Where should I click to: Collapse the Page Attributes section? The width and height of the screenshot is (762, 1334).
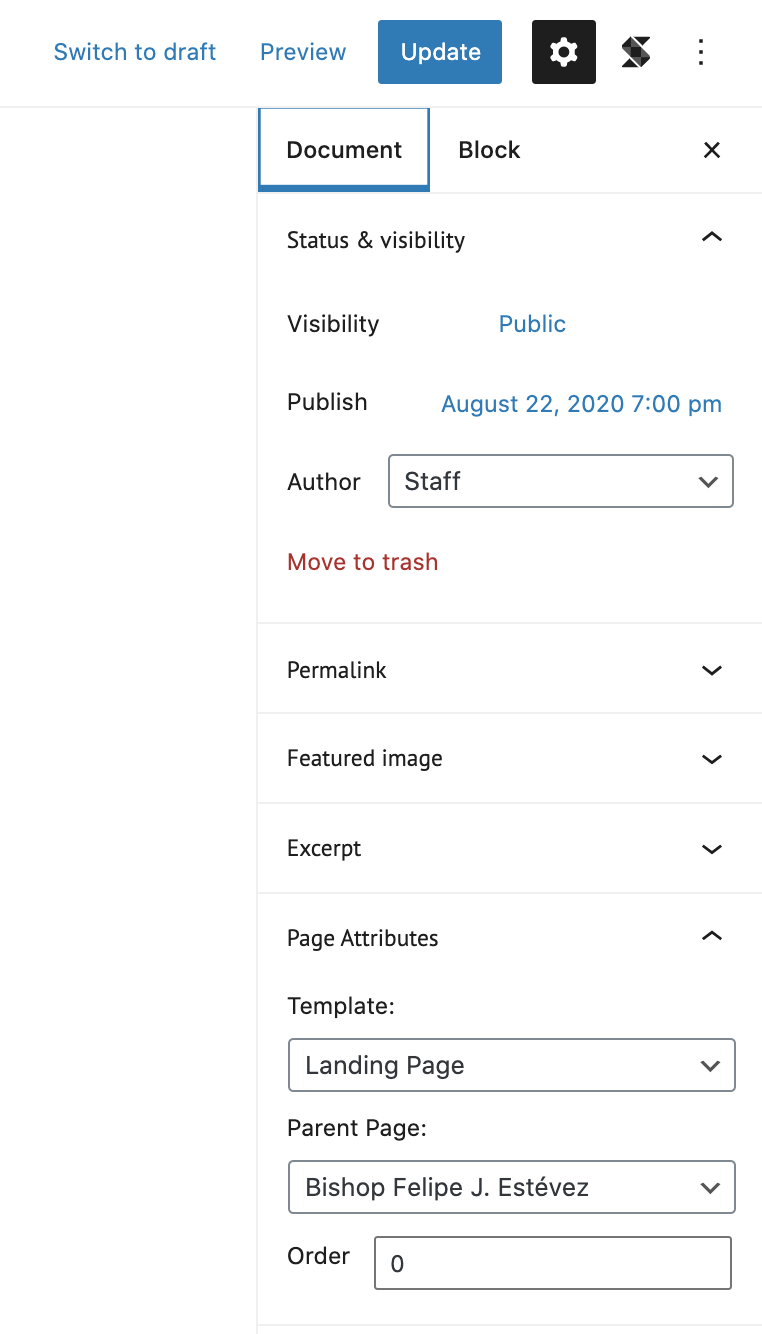(712, 938)
